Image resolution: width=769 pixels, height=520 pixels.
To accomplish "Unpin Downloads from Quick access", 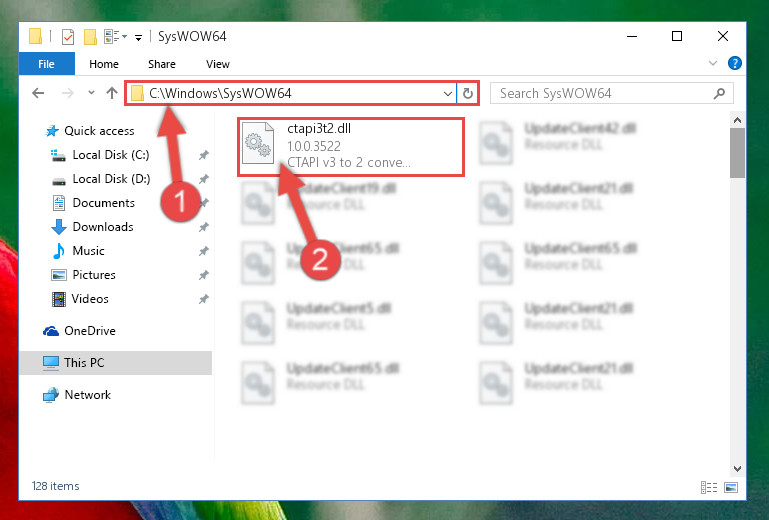I will (x=203, y=227).
